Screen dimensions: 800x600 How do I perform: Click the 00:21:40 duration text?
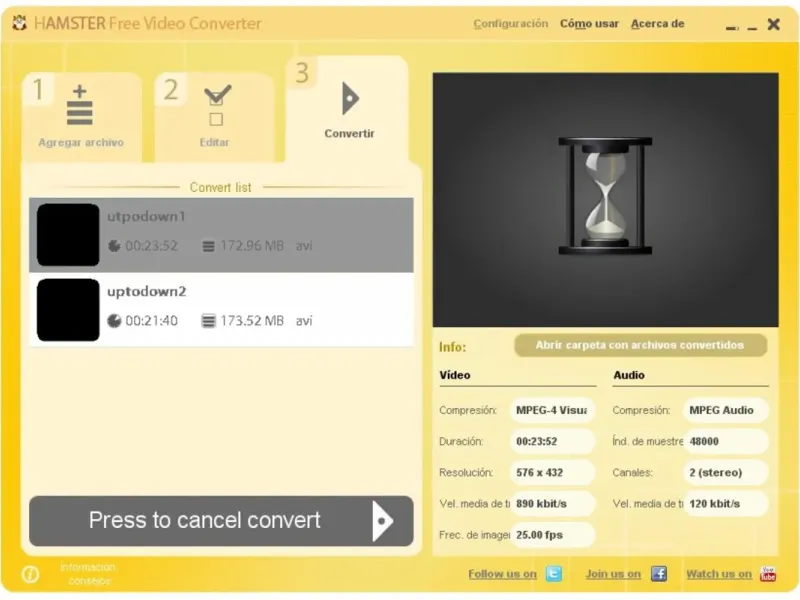coord(152,321)
